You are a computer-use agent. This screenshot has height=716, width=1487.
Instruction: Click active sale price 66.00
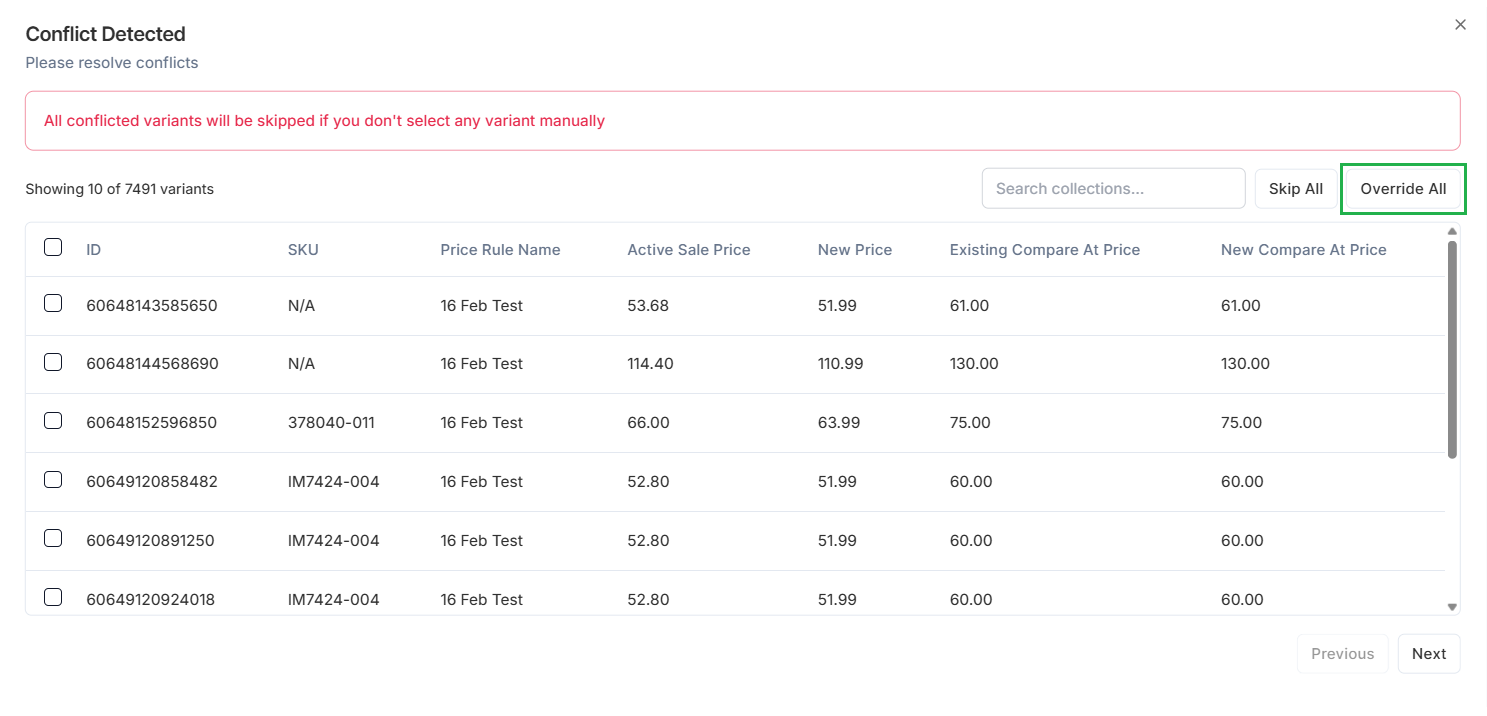click(648, 423)
